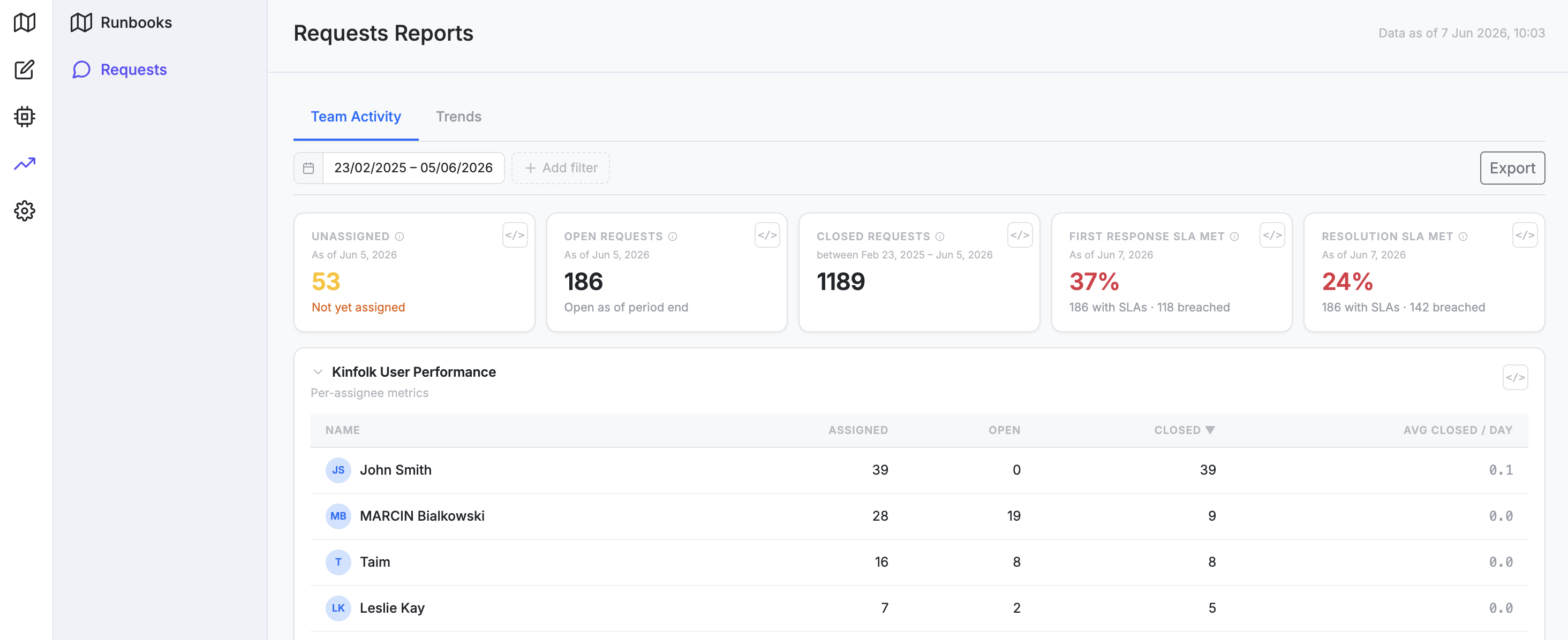This screenshot has height=640, width=1568.
Task: Open settings gear icon in left rail
Action: (x=24, y=210)
